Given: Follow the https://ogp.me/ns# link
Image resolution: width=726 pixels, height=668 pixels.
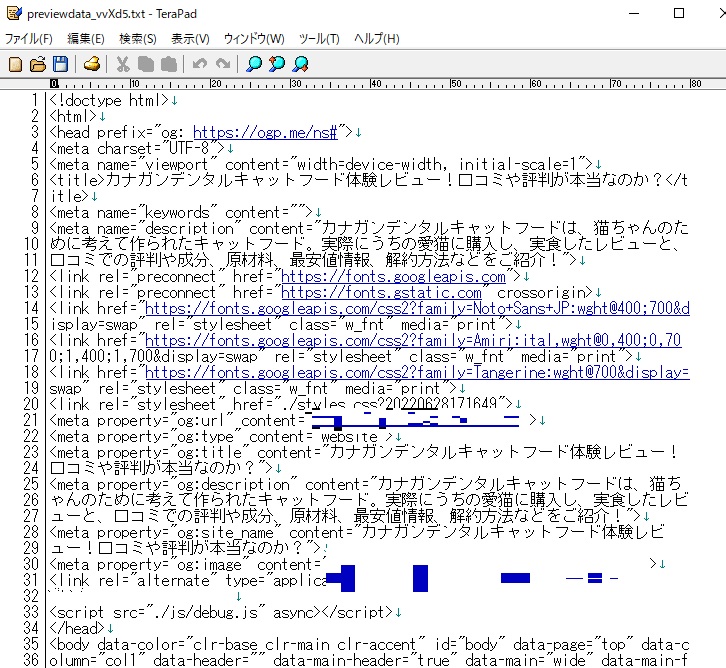Looking at the screenshot, I should coord(265,133).
